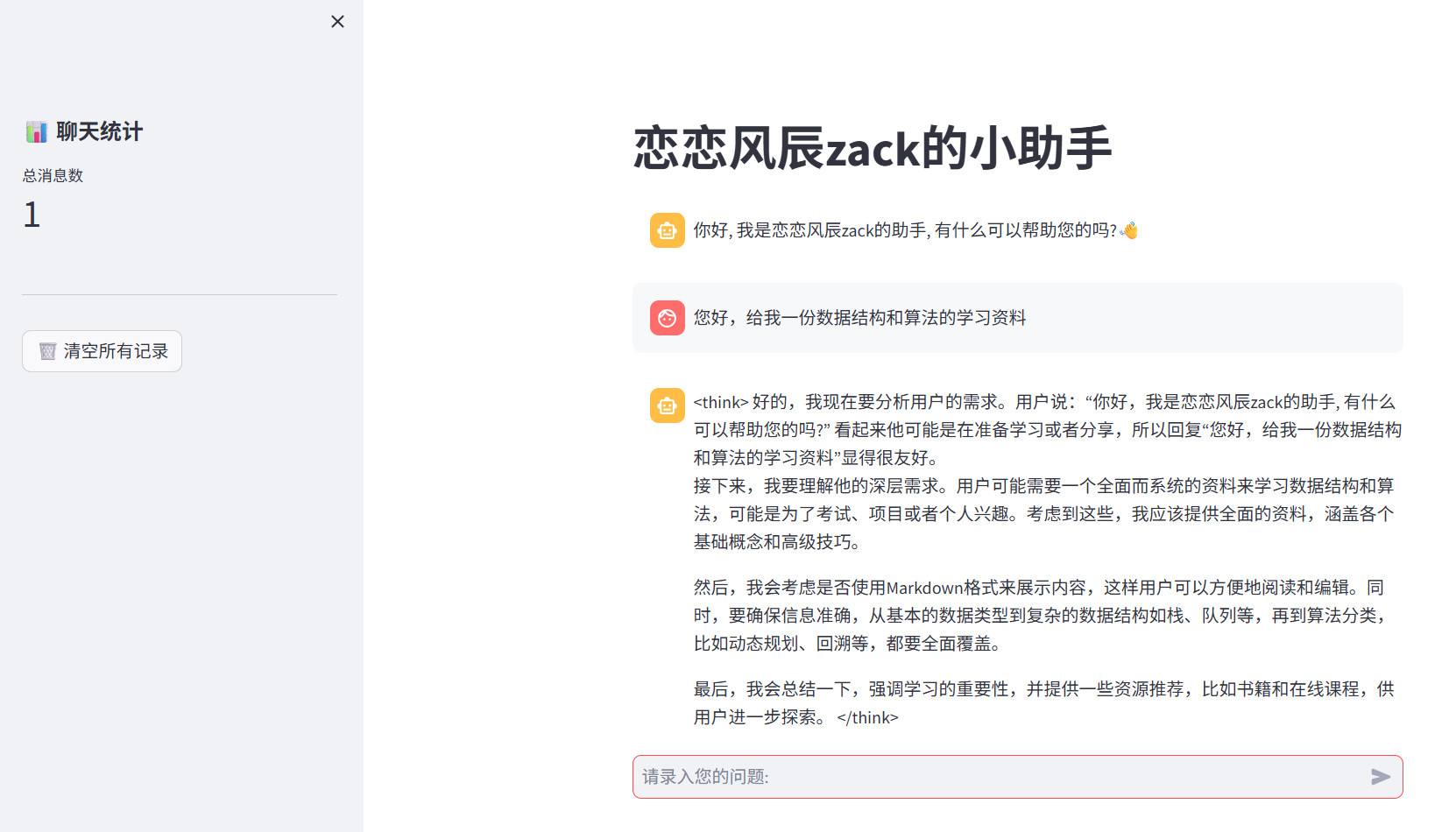This screenshot has width=1456, height=832.
Task: Click the yellow robot avatar of the greeting message
Action: (668, 230)
